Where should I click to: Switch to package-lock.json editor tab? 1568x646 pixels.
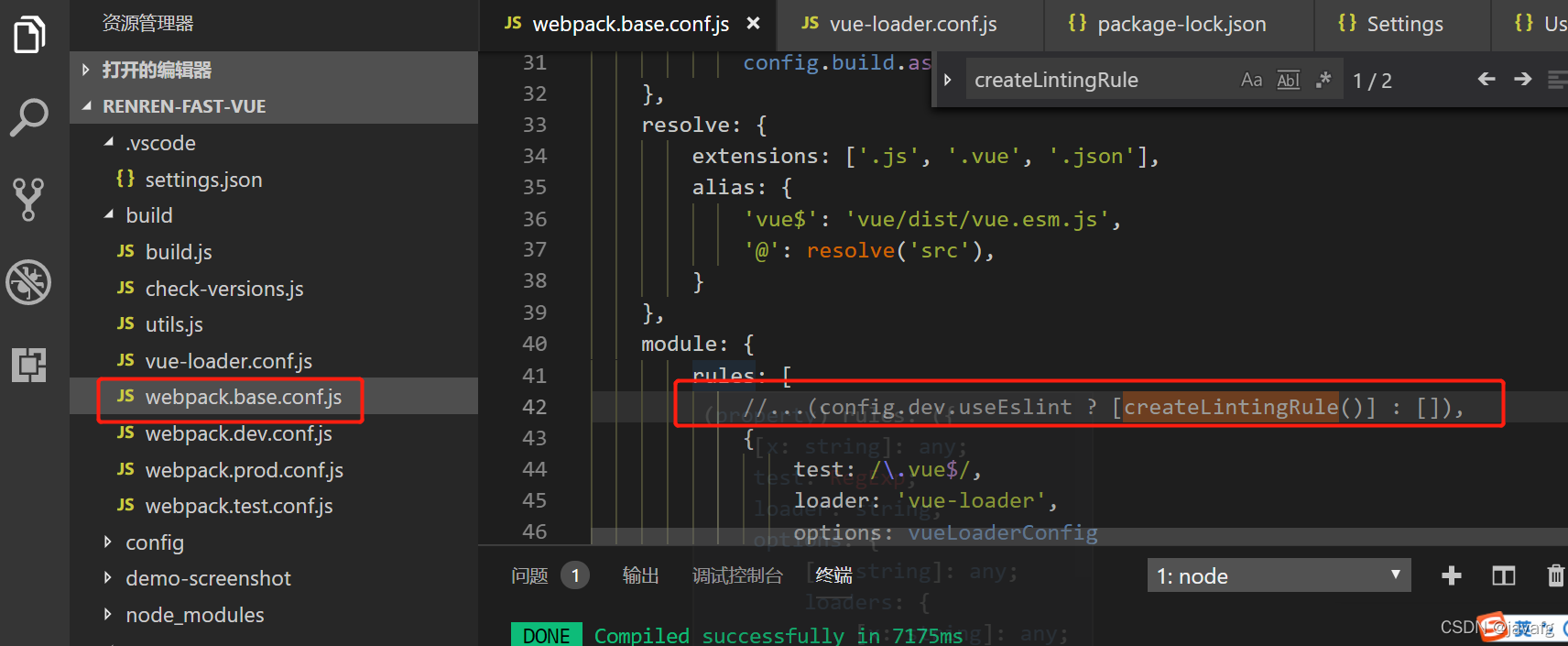pos(1179,25)
